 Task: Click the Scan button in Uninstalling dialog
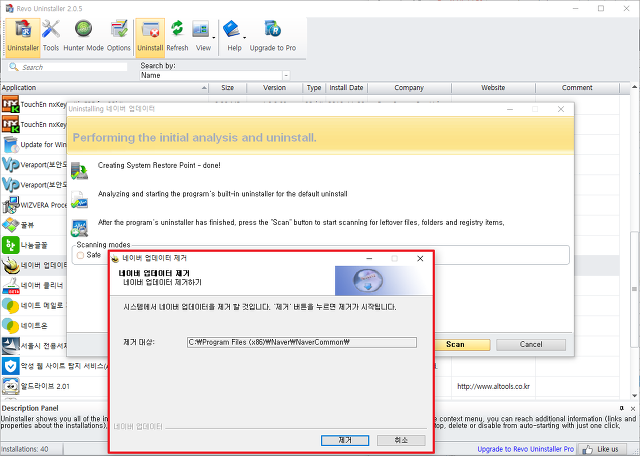click(x=462, y=344)
